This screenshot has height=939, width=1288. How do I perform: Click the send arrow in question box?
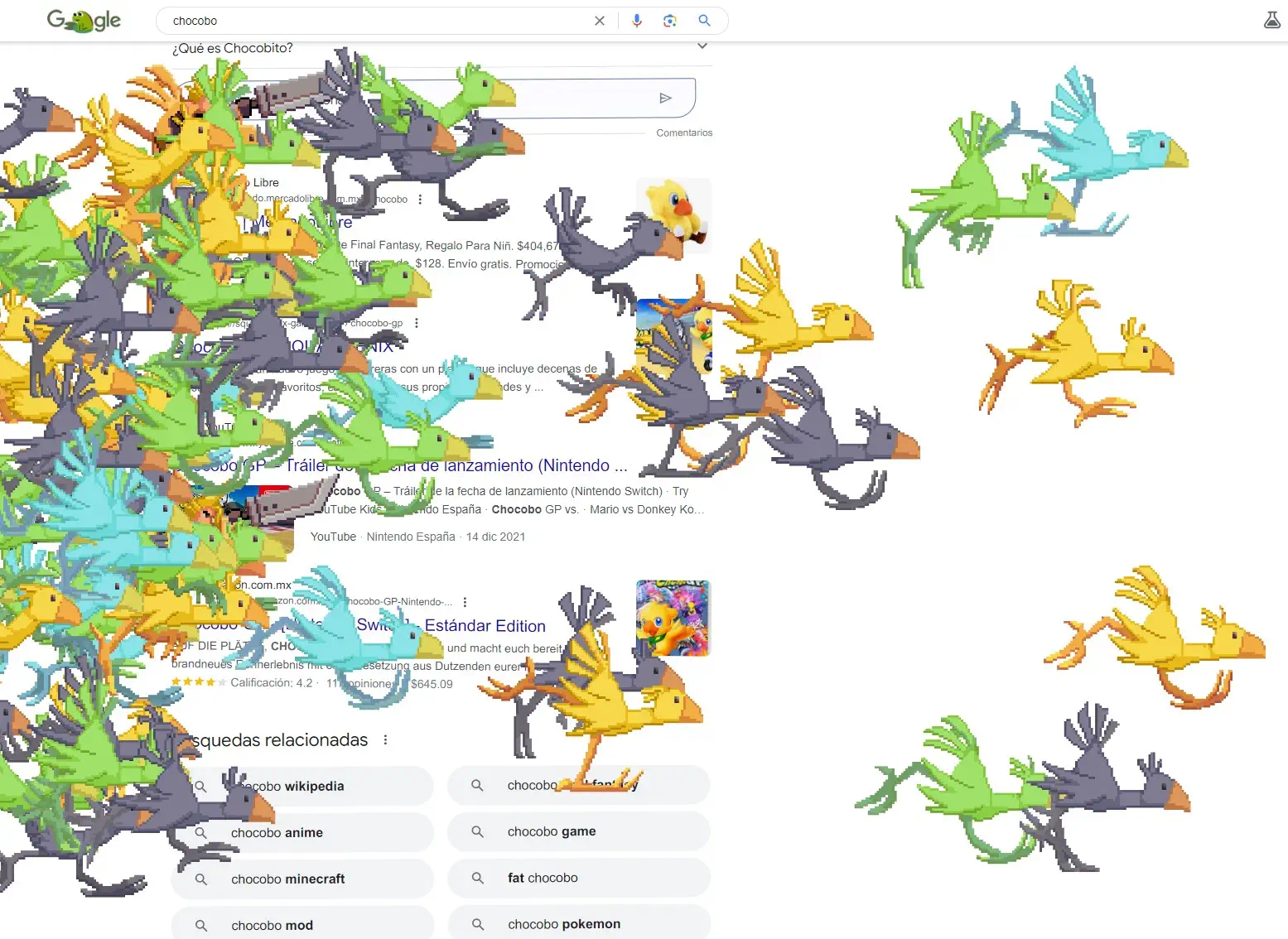pyautogui.click(x=665, y=98)
